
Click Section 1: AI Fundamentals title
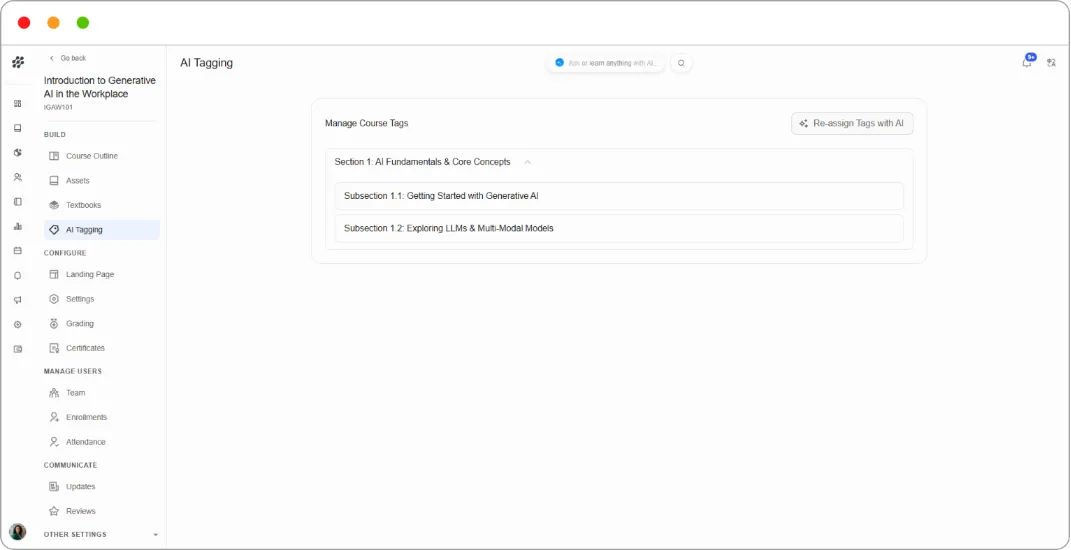(x=422, y=162)
